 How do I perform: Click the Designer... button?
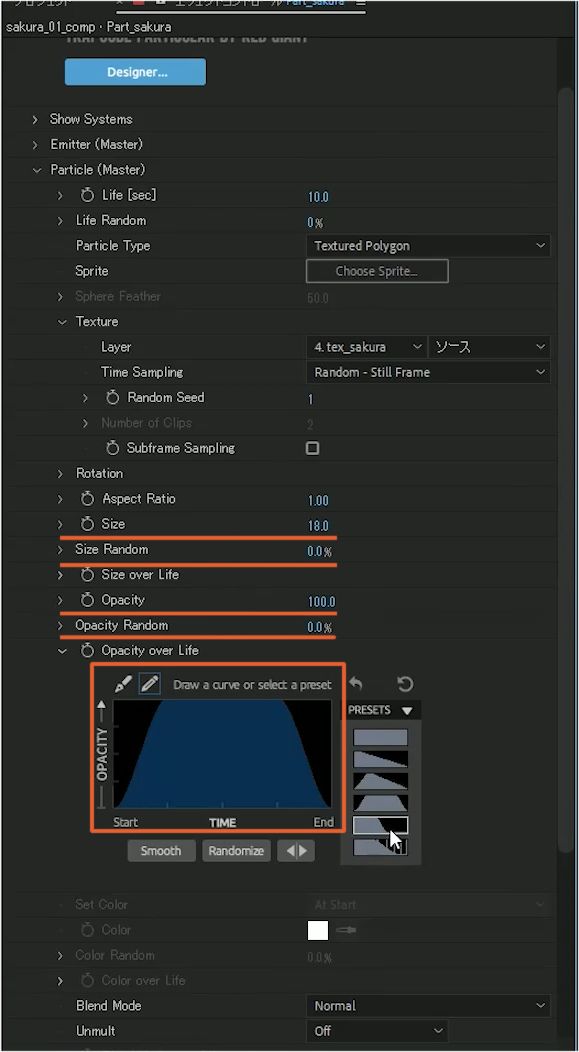[136, 72]
